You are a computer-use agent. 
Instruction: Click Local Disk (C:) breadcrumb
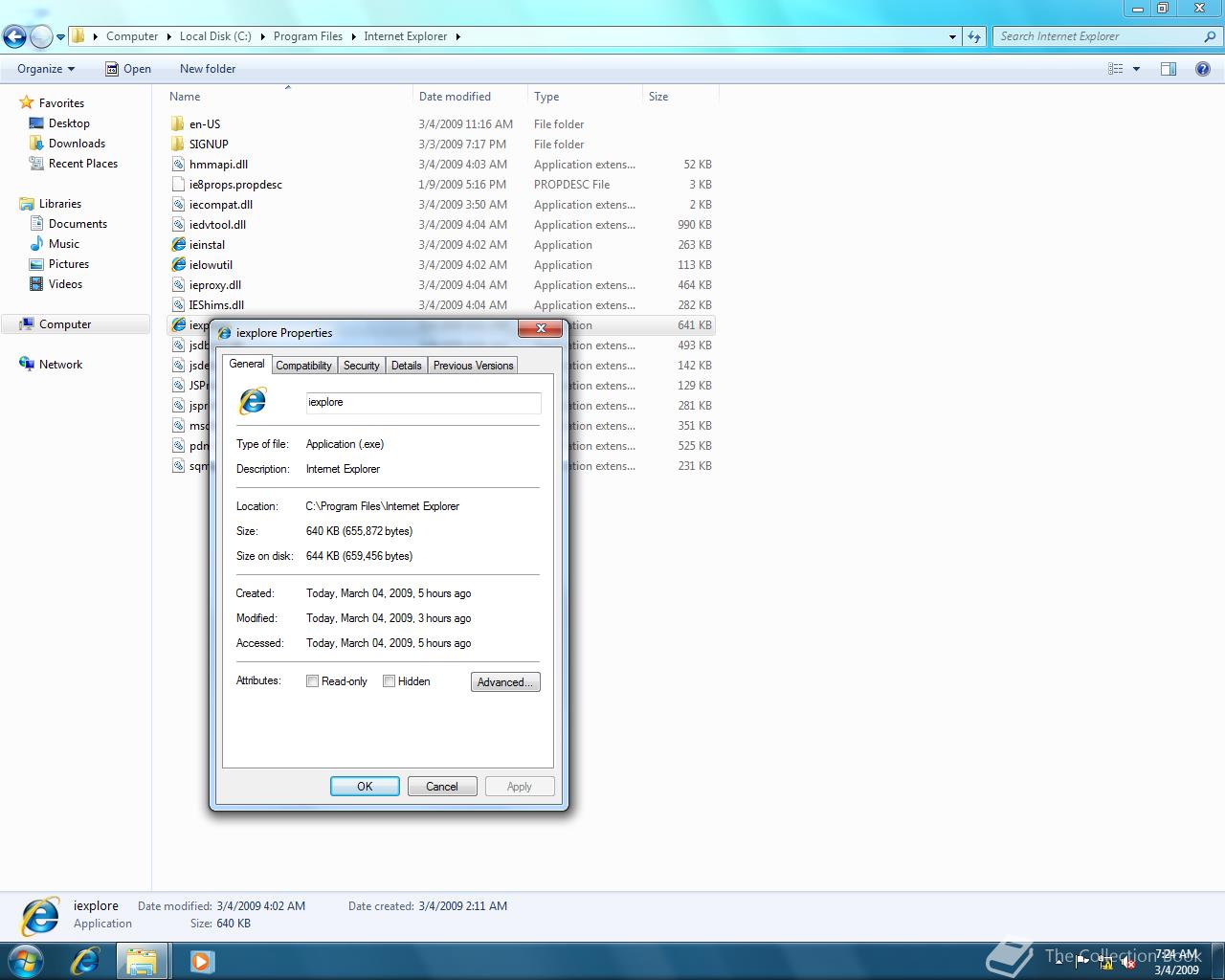pyautogui.click(x=215, y=36)
